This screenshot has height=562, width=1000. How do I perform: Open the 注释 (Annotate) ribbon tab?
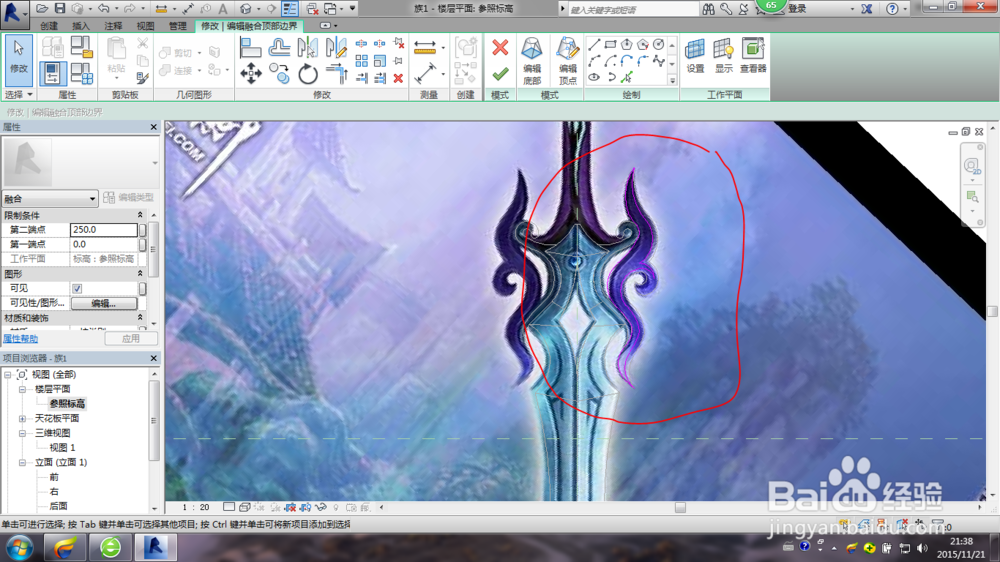pyautogui.click(x=113, y=26)
